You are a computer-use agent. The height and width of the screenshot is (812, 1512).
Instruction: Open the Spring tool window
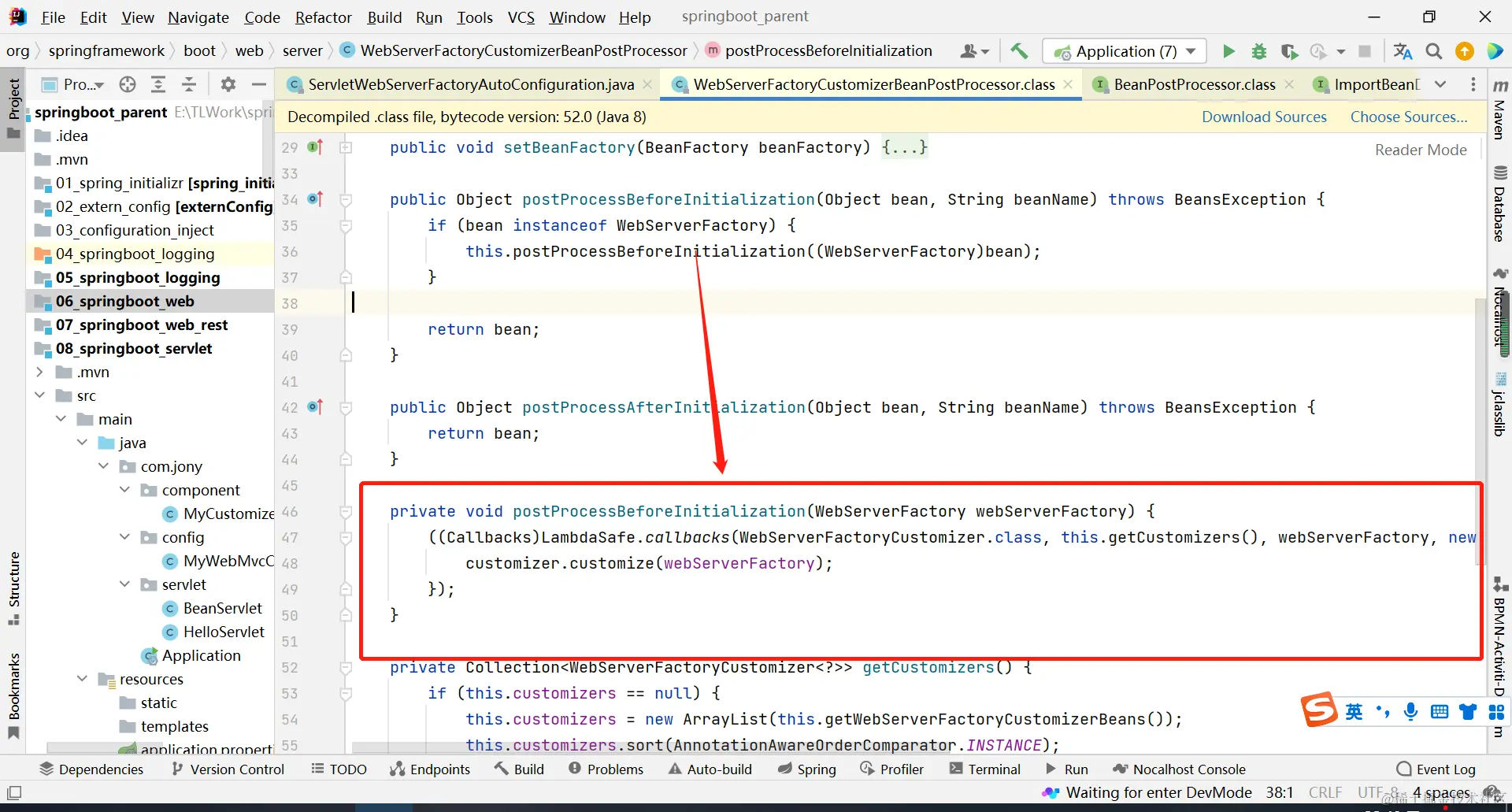(x=807, y=769)
